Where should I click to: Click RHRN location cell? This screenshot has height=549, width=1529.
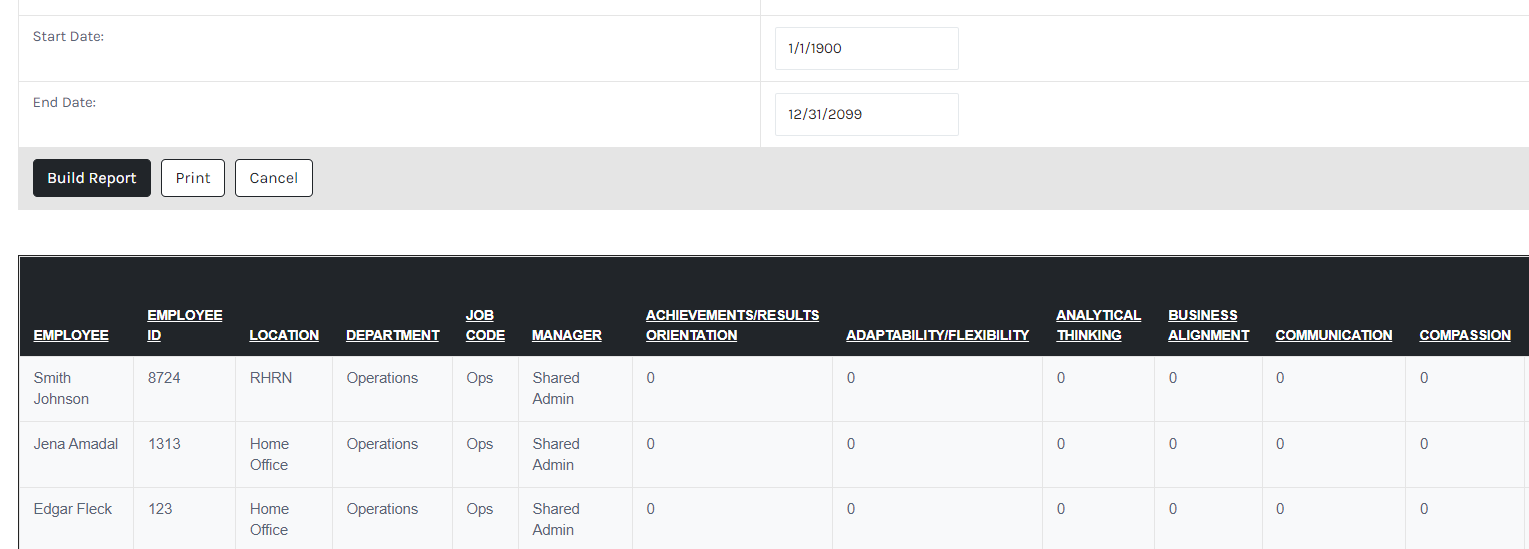coord(271,378)
